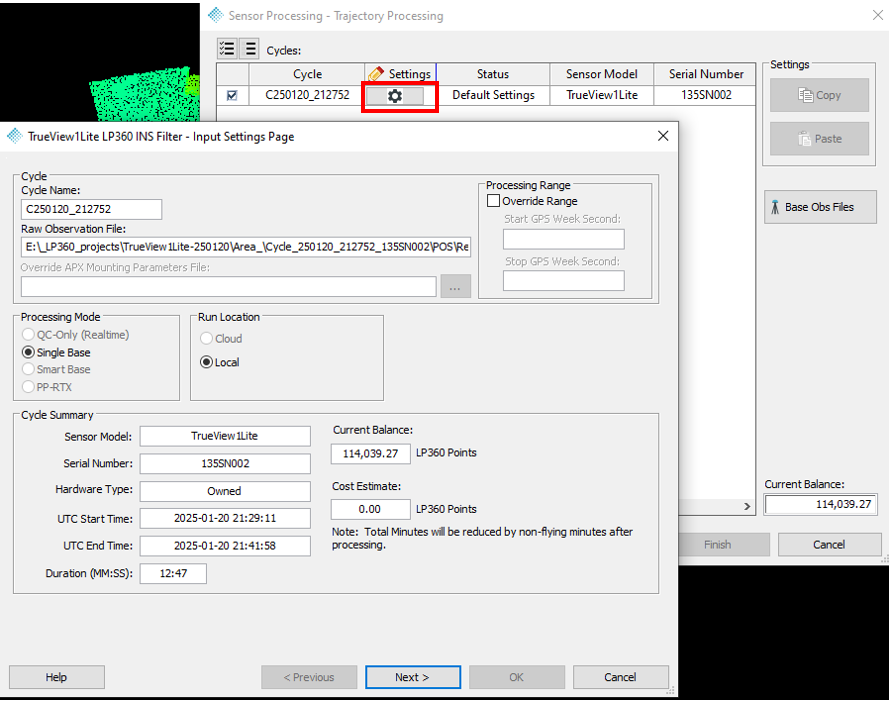Click the OK button in INS Filter dialog
The height and width of the screenshot is (701, 889).
pyautogui.click(x=517, y=677)
